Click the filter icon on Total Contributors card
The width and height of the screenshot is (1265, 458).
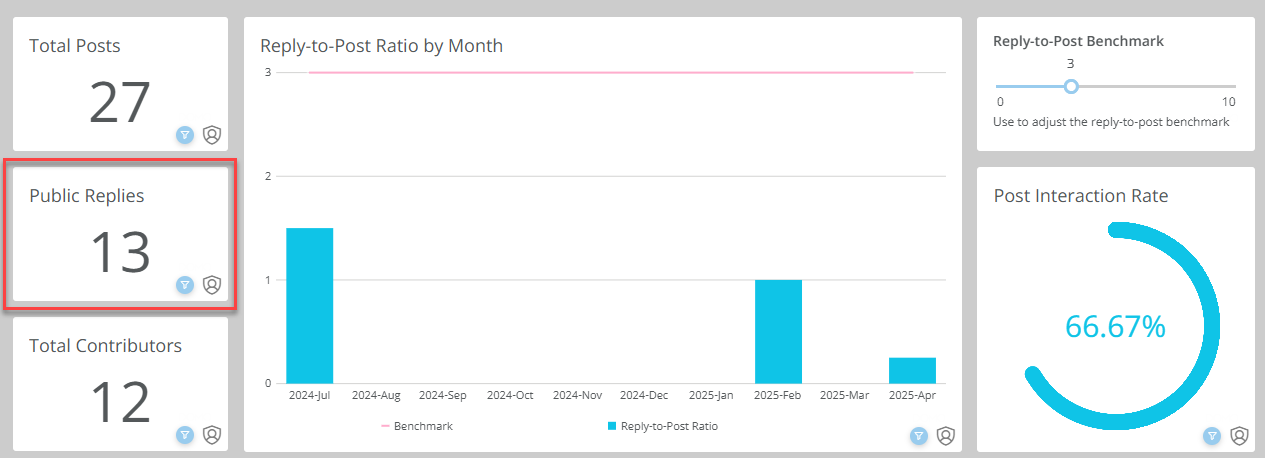[185, 435]
